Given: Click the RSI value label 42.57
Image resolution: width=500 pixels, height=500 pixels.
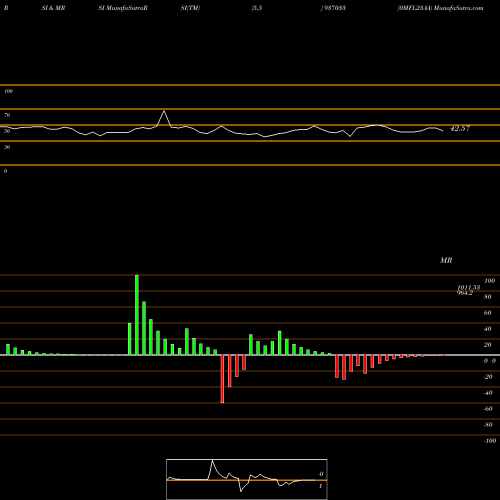Looking at the screenshot, I should [x=460, y=128].
